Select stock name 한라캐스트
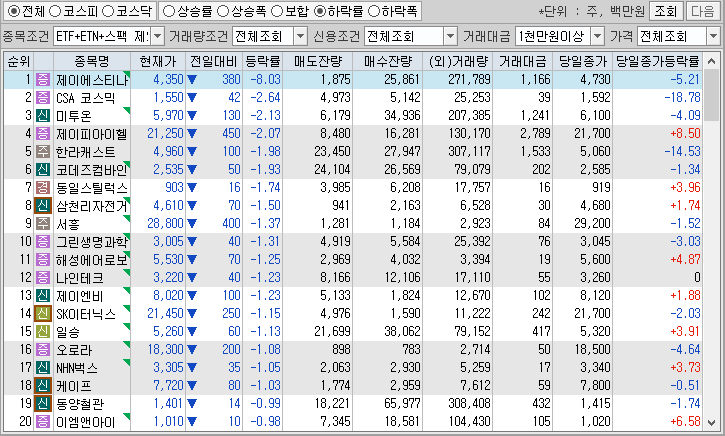 (86, 152)
